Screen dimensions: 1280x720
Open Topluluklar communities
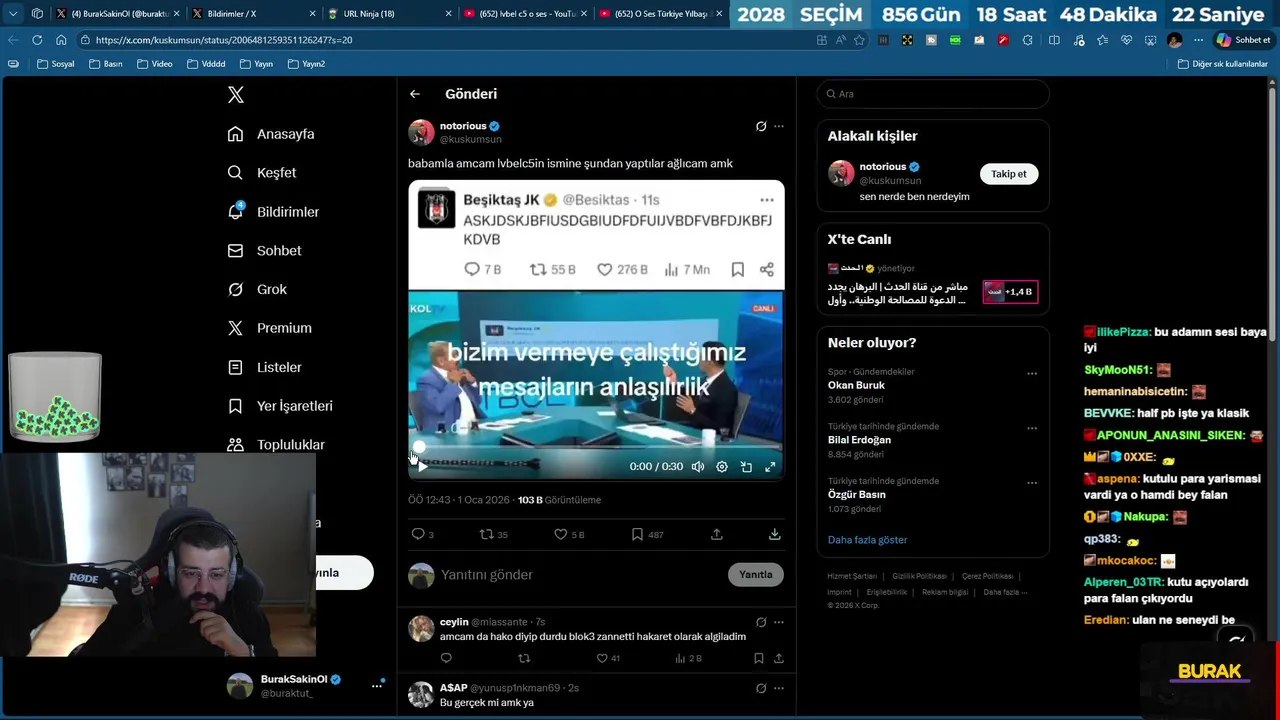point(276,445)
